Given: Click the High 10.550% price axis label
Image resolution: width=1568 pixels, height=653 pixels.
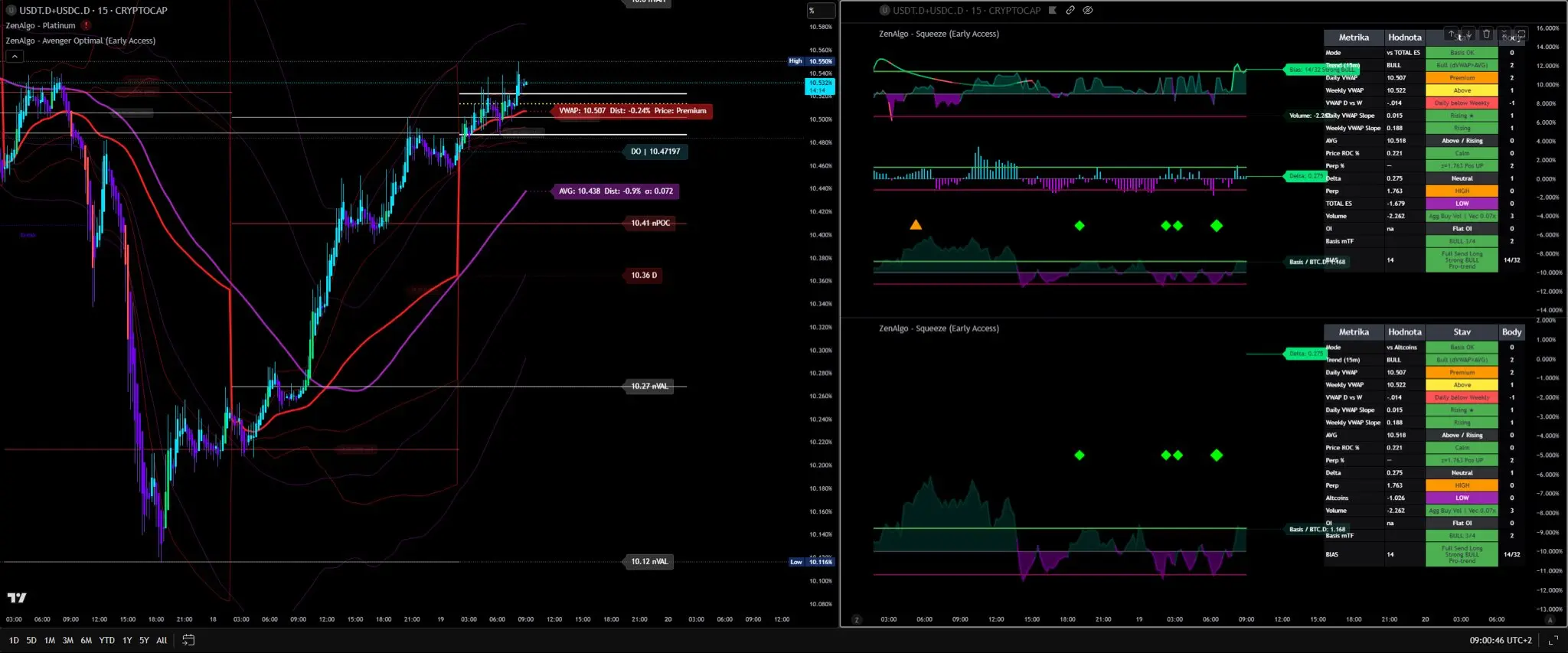Looking at the screenshot, I should [812, 61].
